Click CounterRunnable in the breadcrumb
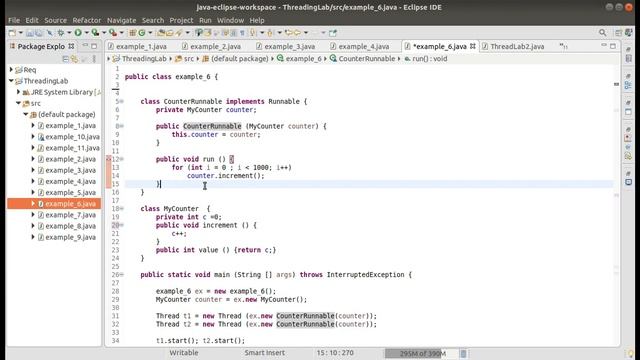The width and height of the screenshot is (640, 360). 367,59
